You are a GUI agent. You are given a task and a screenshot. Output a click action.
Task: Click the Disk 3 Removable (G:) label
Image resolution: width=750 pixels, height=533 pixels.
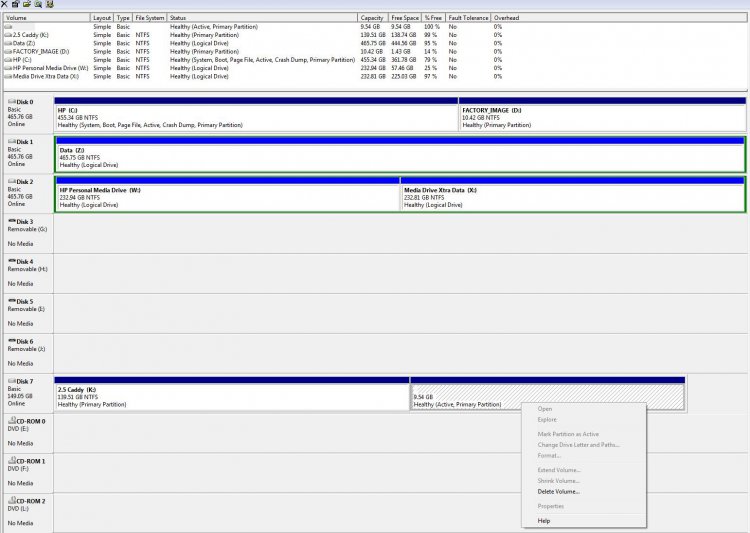point(27,229)
